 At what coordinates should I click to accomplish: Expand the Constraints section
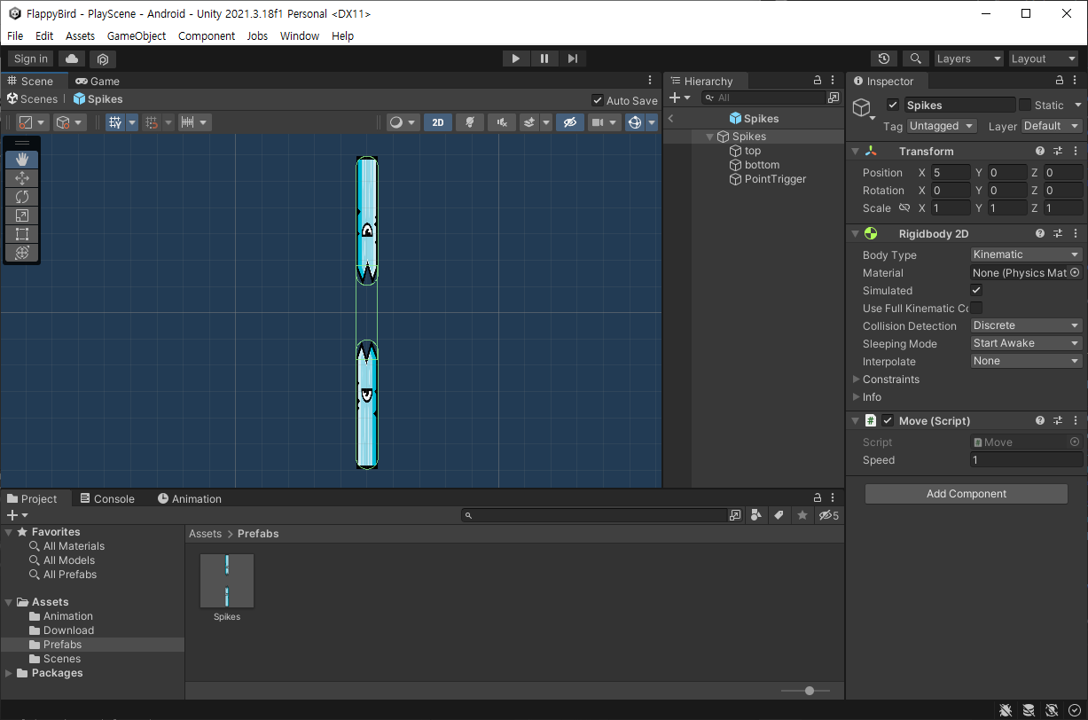(856, 379)
